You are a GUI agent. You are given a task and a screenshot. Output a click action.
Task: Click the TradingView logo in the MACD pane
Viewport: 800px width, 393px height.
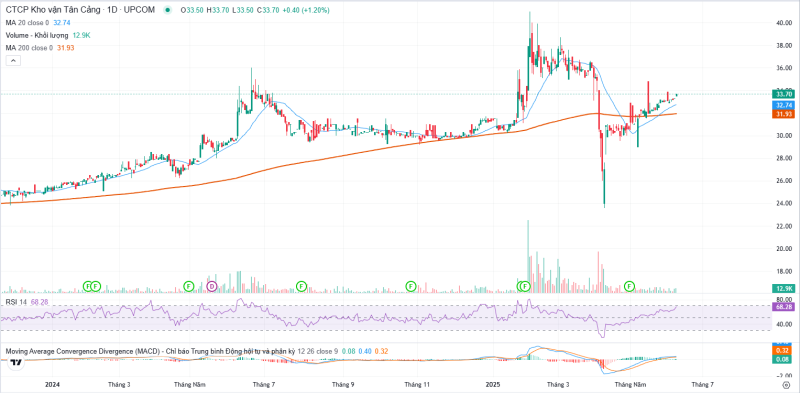[16, 363]
